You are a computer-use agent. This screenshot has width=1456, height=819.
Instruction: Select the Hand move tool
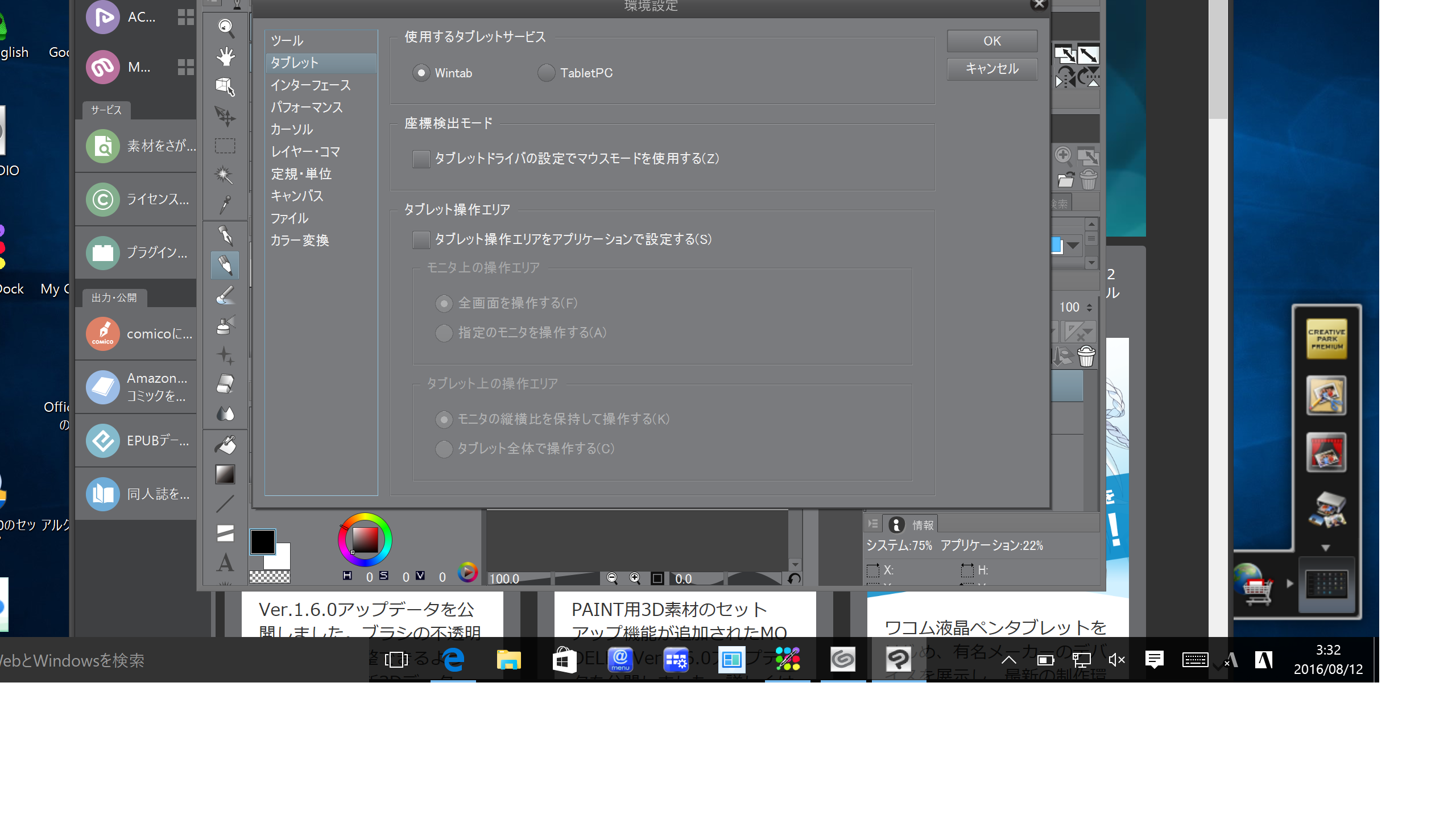pyautogui.click(x=226, y=56)
